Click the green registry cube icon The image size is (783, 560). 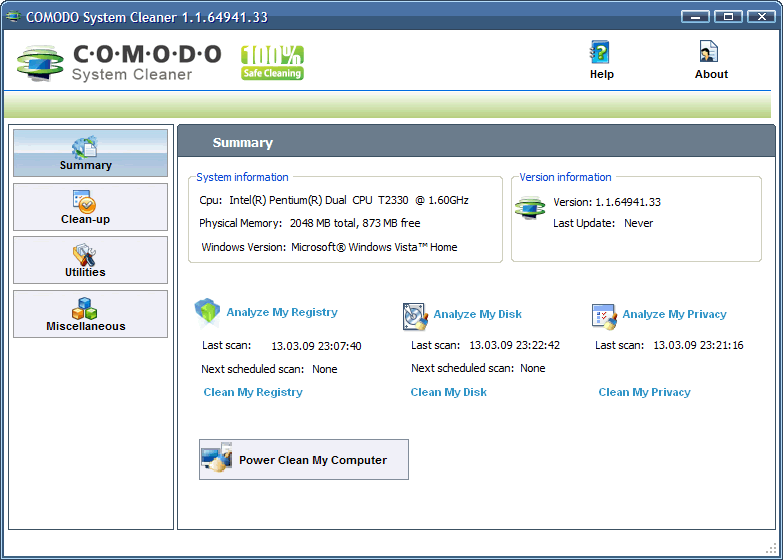coord(207,312)
